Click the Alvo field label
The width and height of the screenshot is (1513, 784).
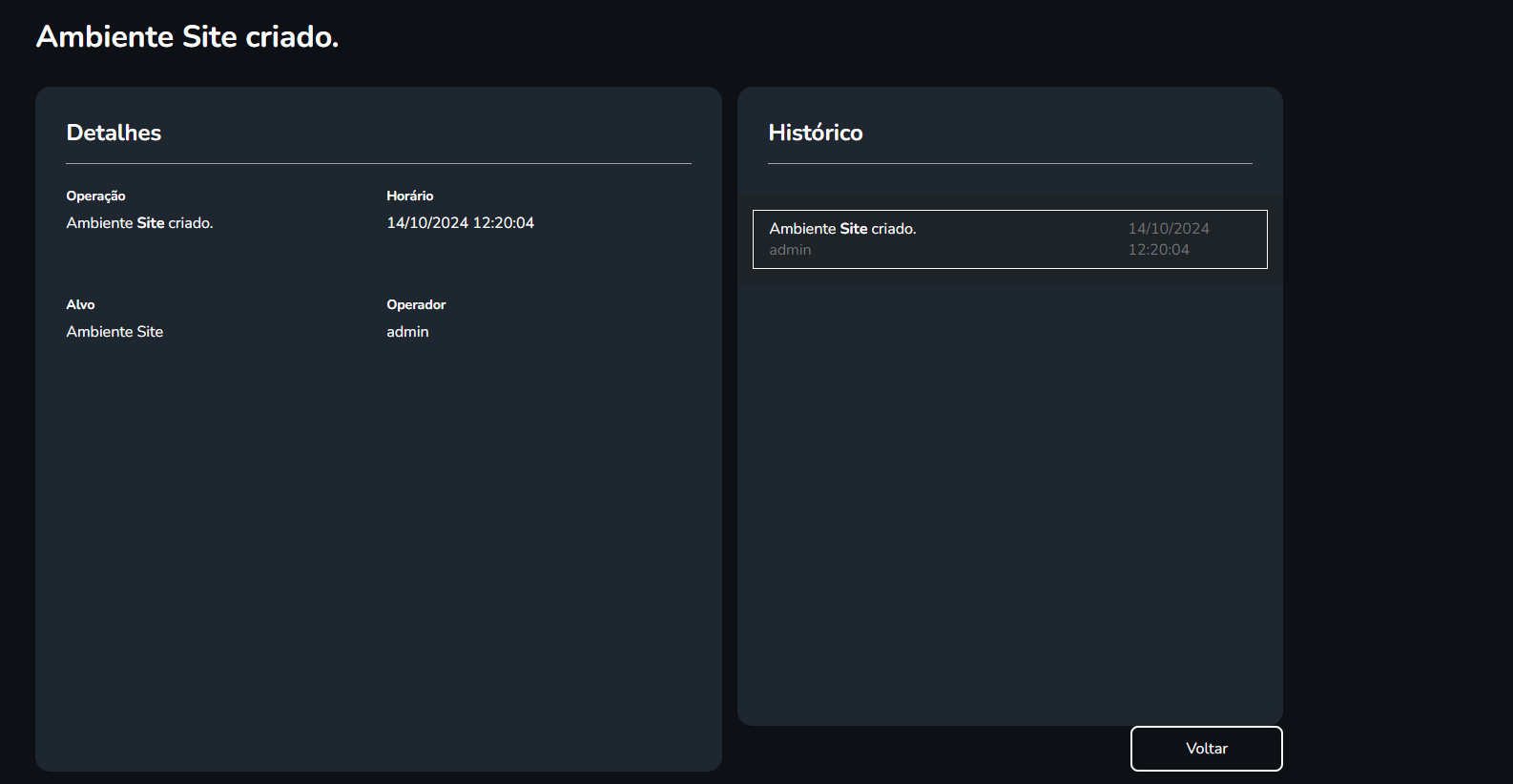pos(80,304)
